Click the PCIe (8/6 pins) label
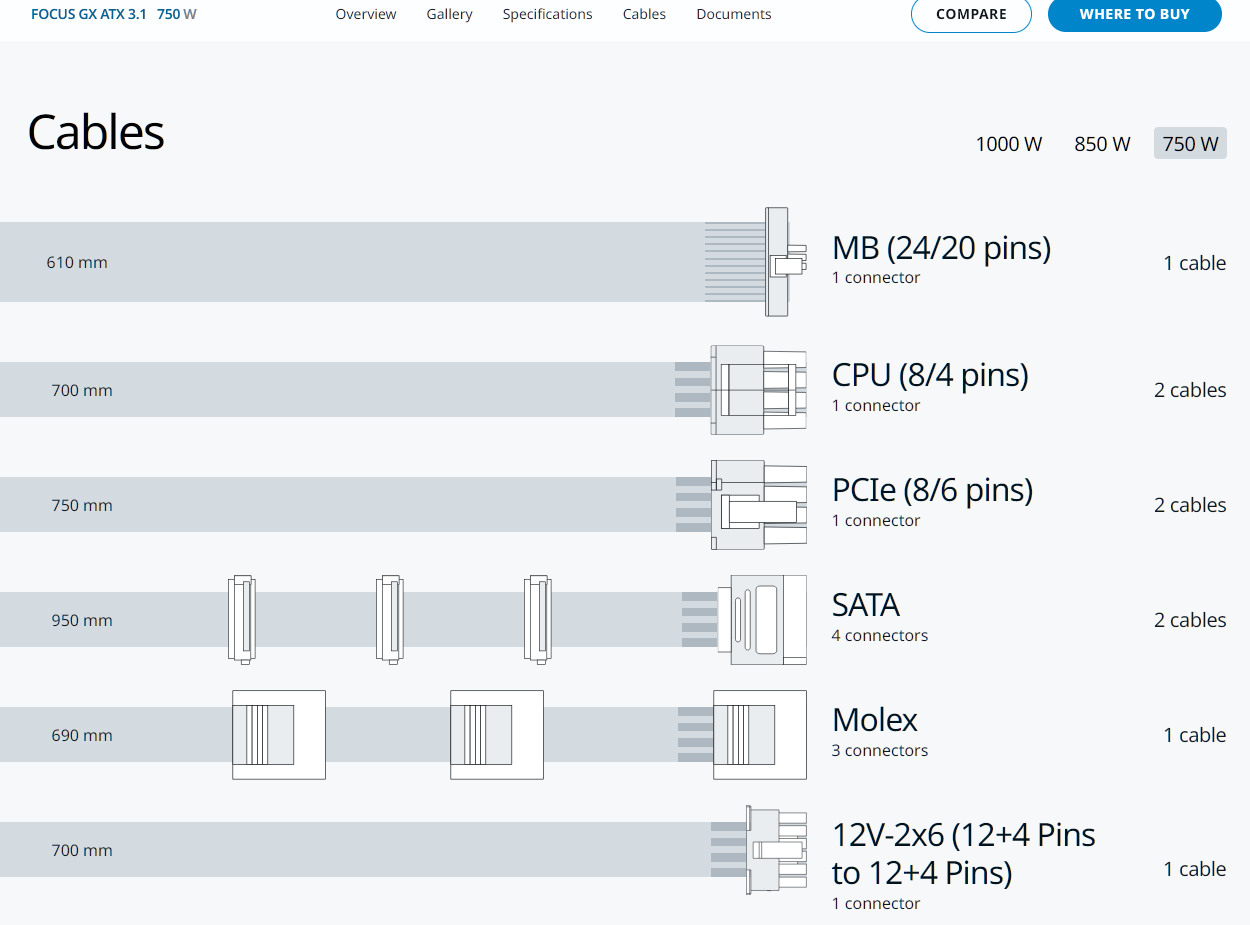Screen dimensions: 1250x925 tap(932, 490)
